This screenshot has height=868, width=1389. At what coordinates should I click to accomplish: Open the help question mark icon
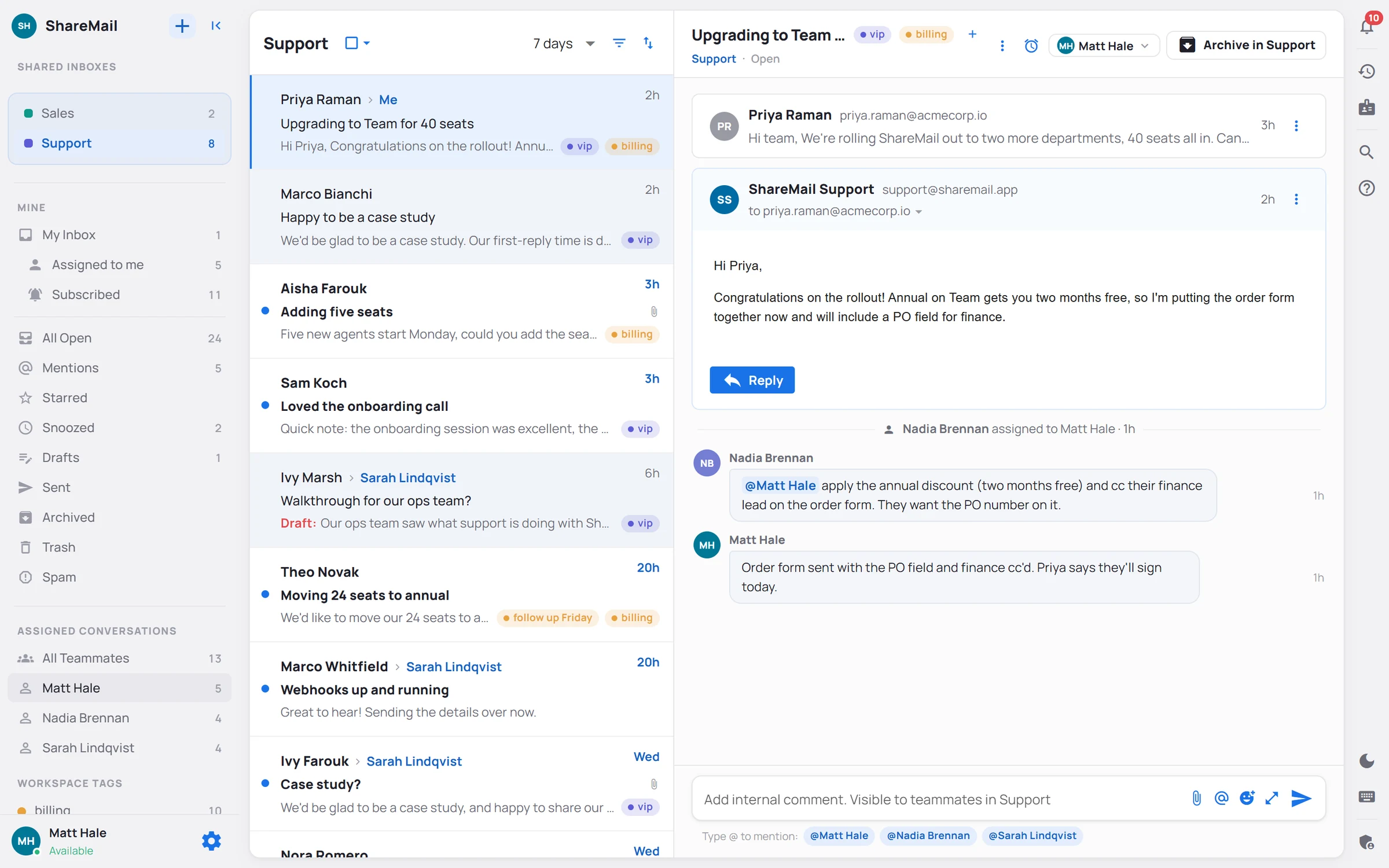(x=1367, y=188)
